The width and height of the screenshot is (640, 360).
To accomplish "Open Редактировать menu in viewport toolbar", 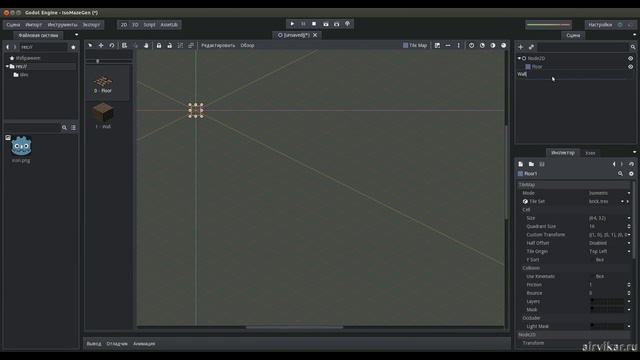I will 218,45.
